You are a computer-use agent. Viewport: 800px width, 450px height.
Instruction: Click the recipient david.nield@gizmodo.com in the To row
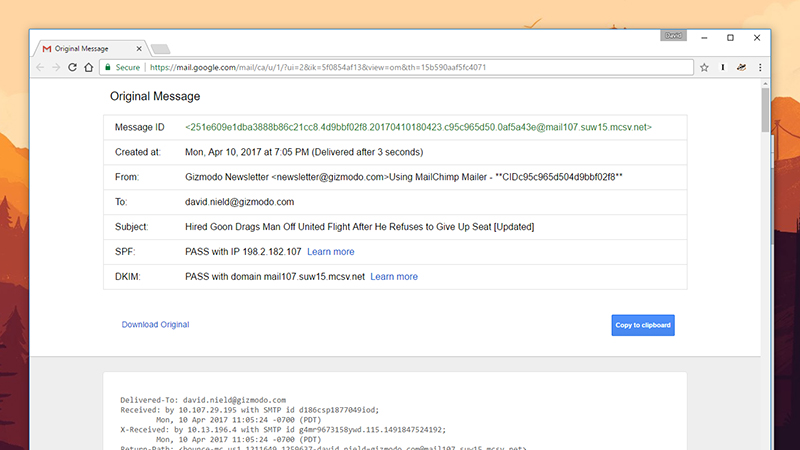tap(239, 202)
